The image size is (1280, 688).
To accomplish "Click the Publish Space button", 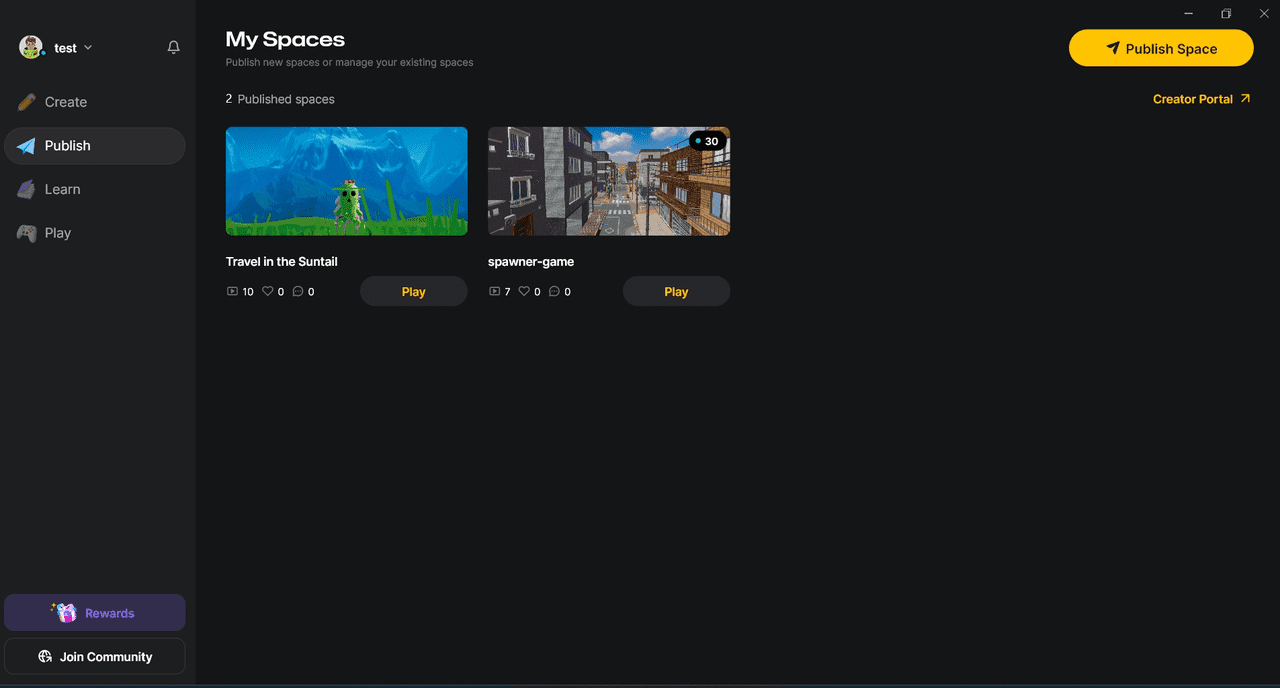I will pos(1161,47).
